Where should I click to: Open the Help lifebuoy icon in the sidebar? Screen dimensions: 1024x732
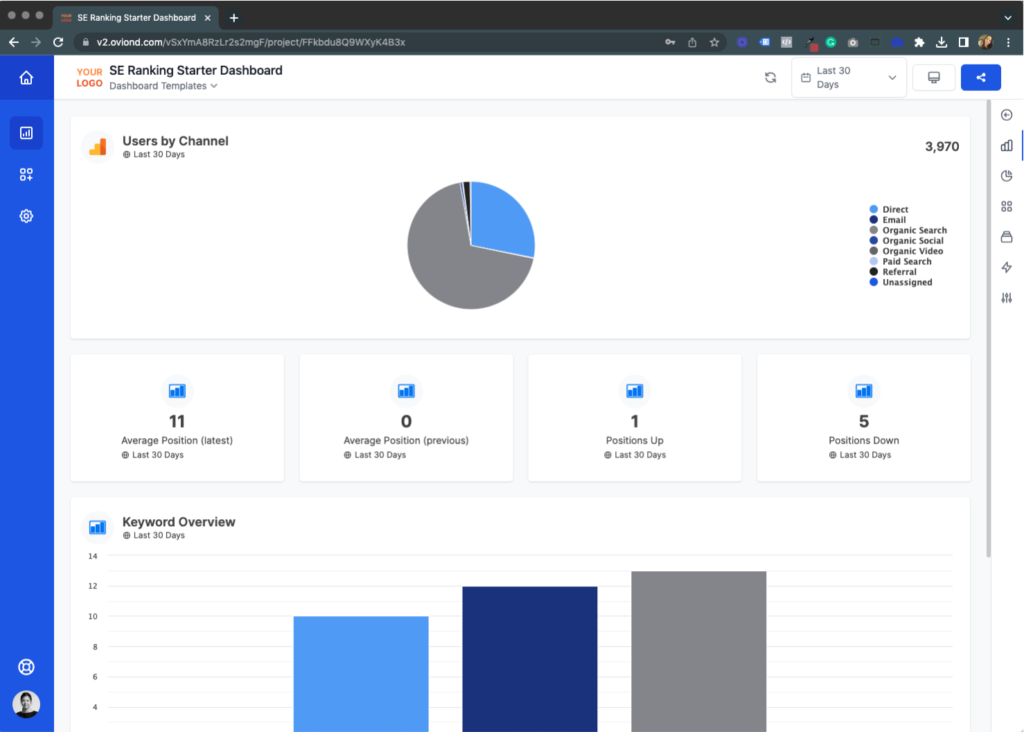tap(26, 667)
